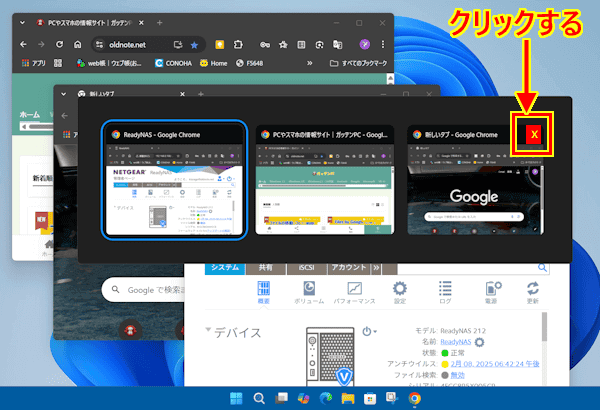Click the ReadyNAS name link
This screenshot has height=410, width=600.
tap(456, 341)
